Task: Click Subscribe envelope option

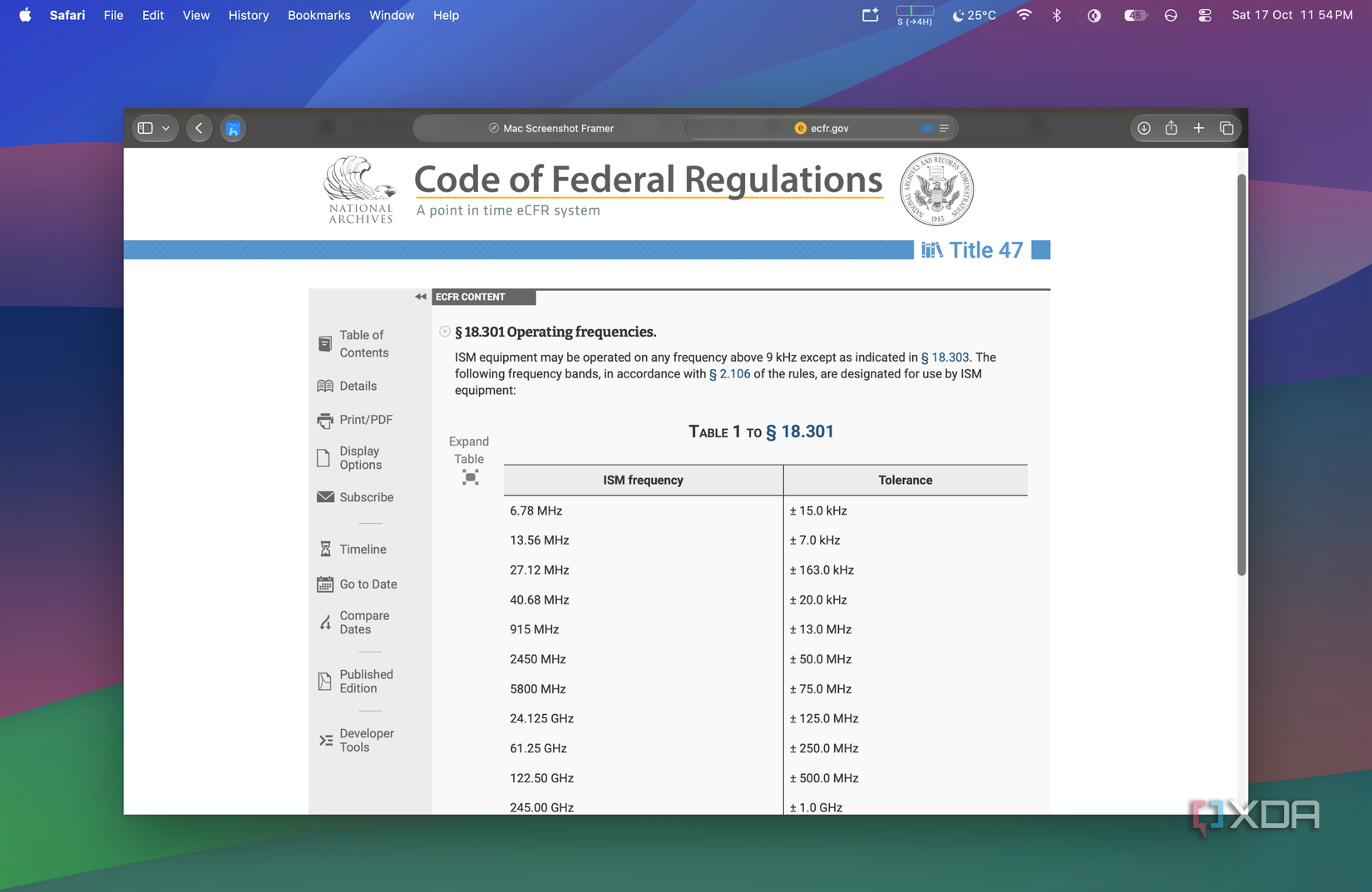Action: 355,497
